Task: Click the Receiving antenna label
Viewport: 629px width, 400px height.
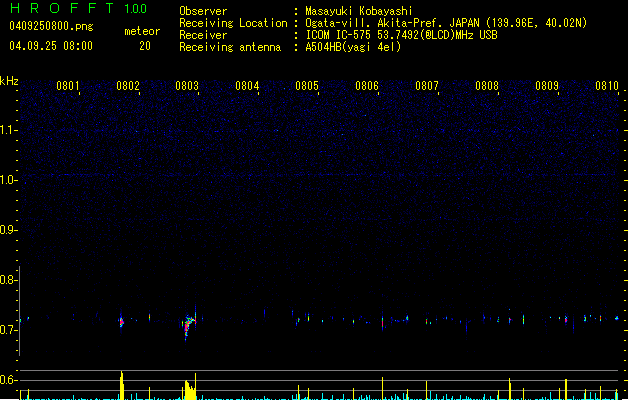Action: (230, 47)
